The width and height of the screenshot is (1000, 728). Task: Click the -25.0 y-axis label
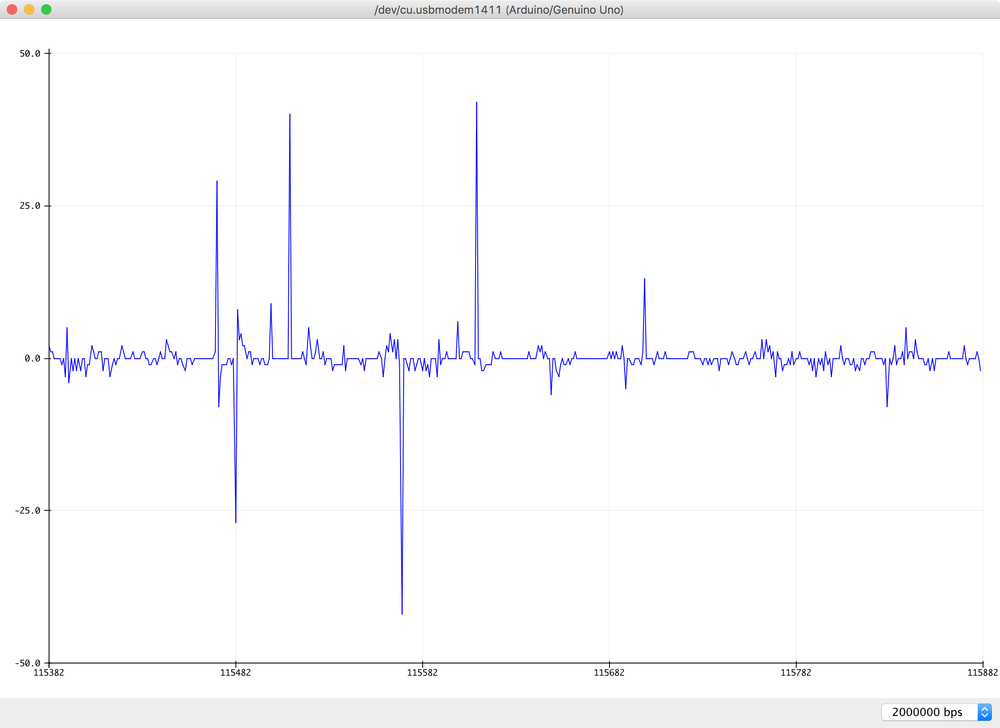[28, 510]
